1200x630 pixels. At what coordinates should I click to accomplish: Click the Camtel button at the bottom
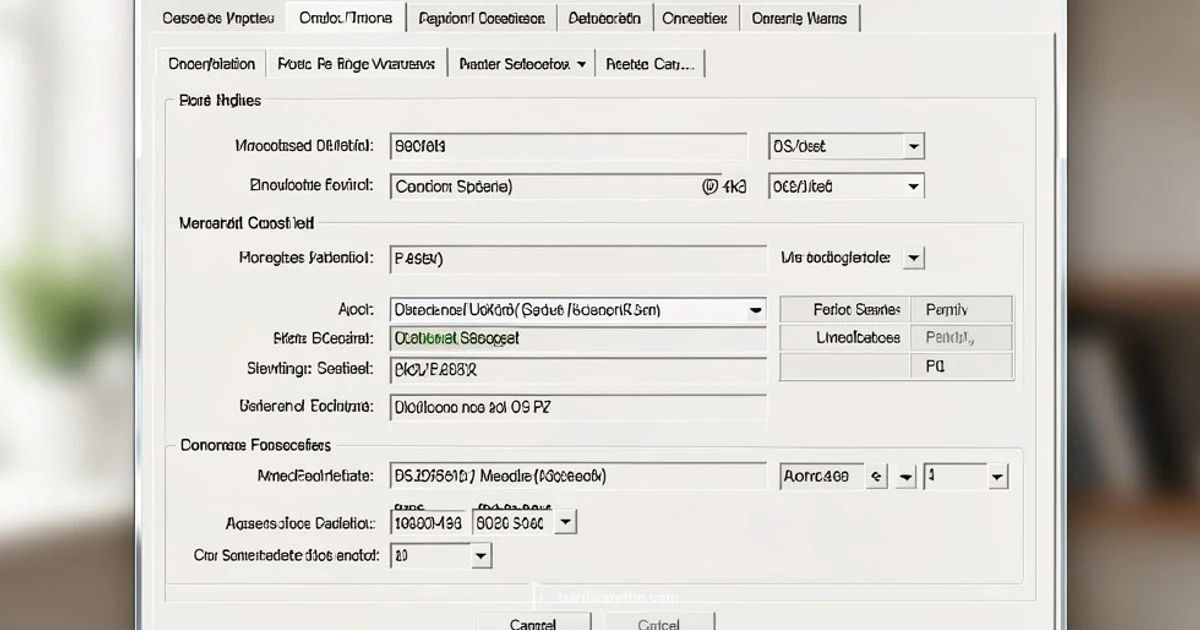pos(532,623)
